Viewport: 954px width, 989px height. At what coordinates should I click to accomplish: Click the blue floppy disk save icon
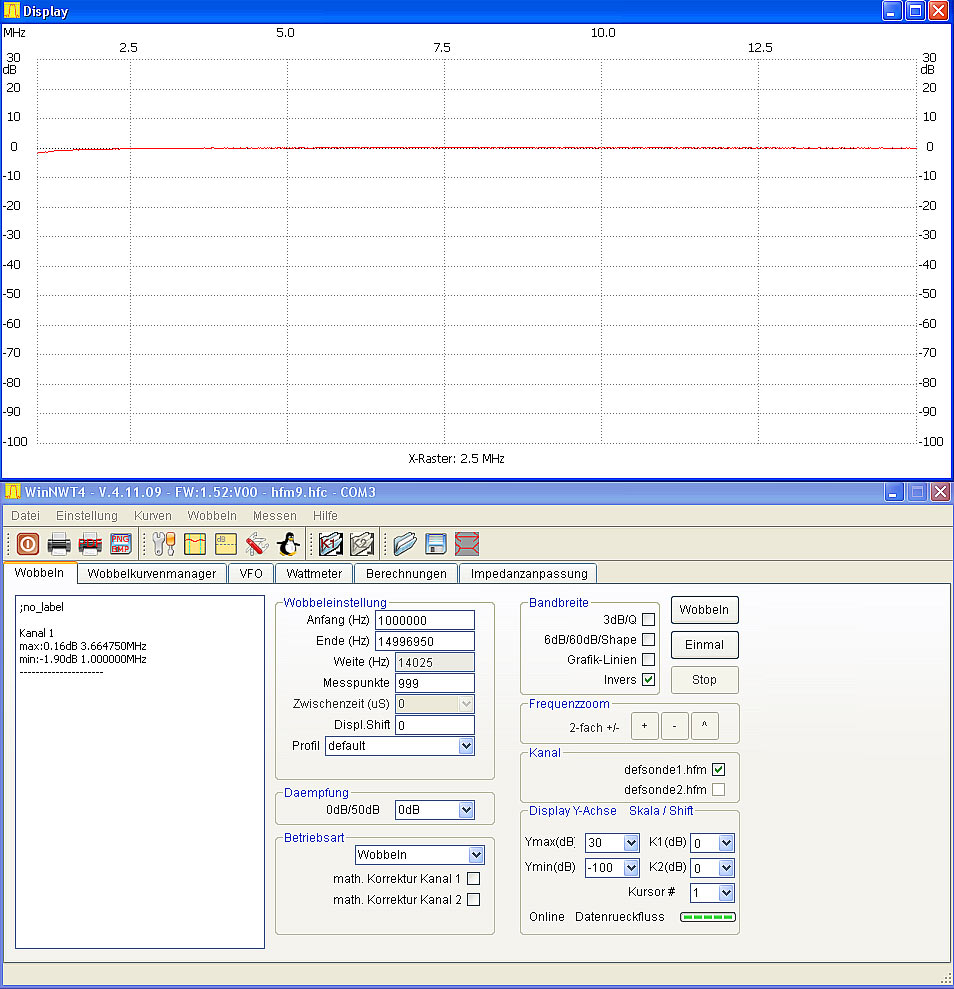(x=436, y=544)
